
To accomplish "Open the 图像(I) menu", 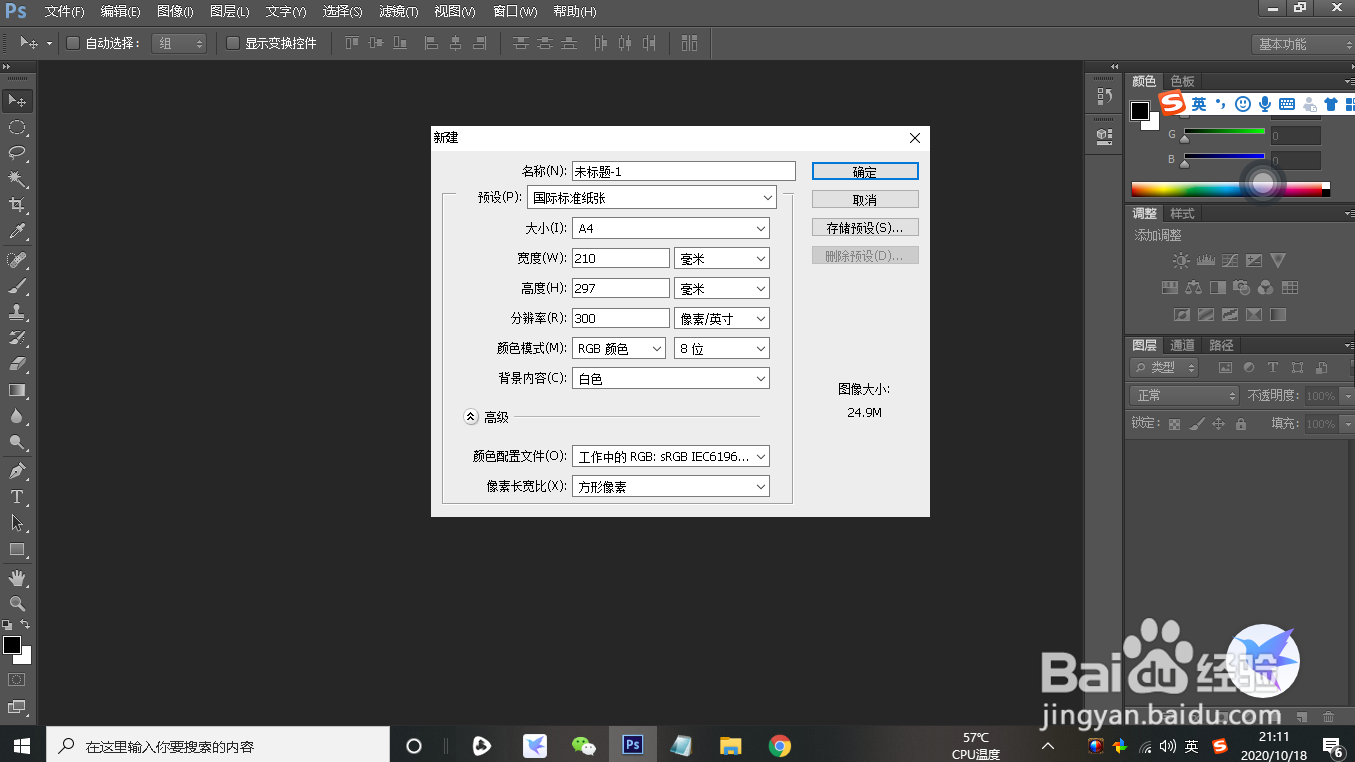I will pos(176,12).
